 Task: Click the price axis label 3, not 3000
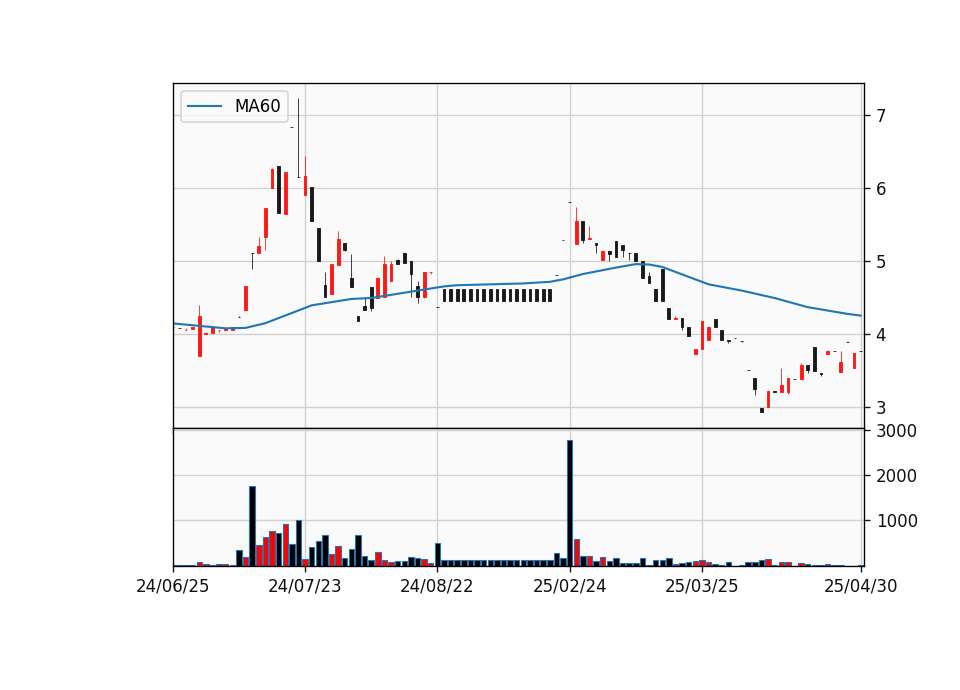click(x=881, y=407)
